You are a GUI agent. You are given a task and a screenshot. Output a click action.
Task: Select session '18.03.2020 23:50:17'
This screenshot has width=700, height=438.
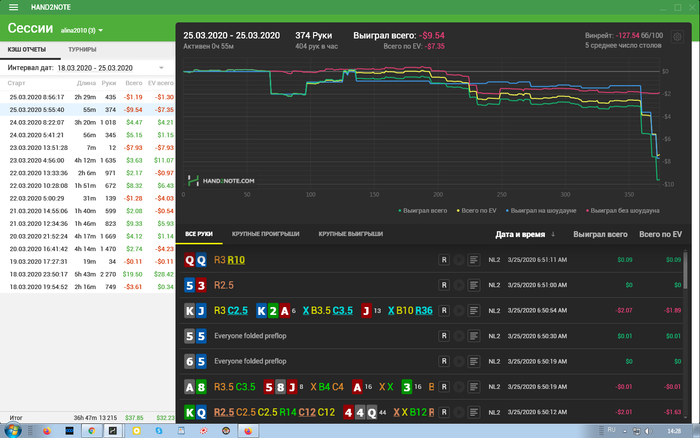(x=88, y=274)
